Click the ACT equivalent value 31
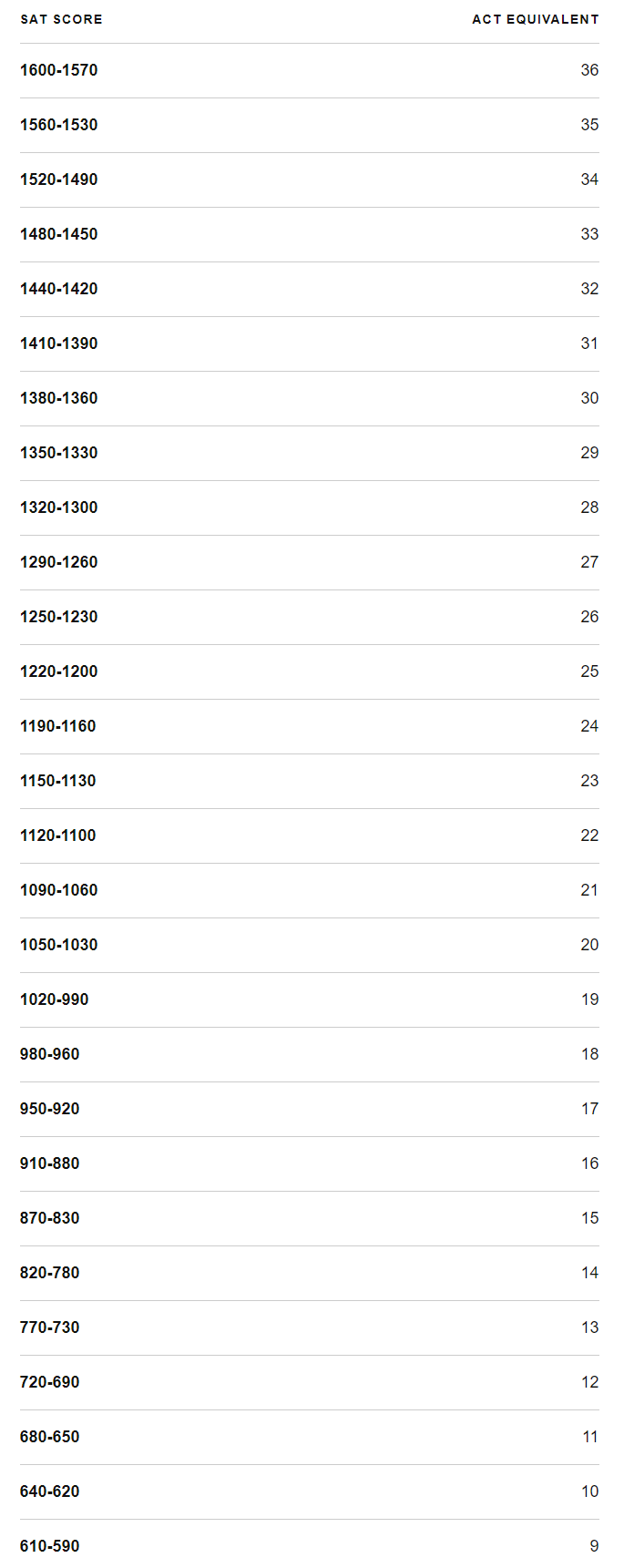This screenshot has width=624, height=1568. 589,343
